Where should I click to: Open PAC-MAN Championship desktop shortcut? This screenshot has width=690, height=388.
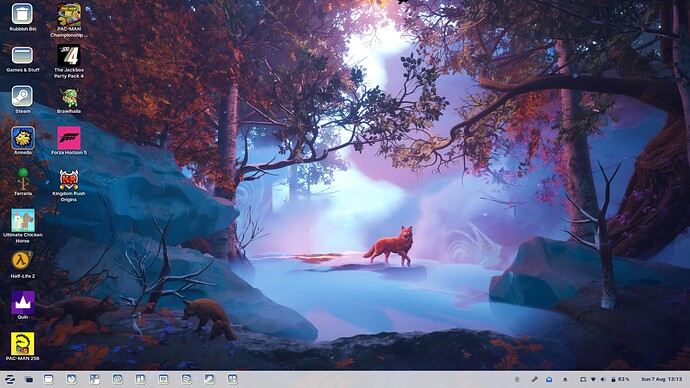pos(69,20)
